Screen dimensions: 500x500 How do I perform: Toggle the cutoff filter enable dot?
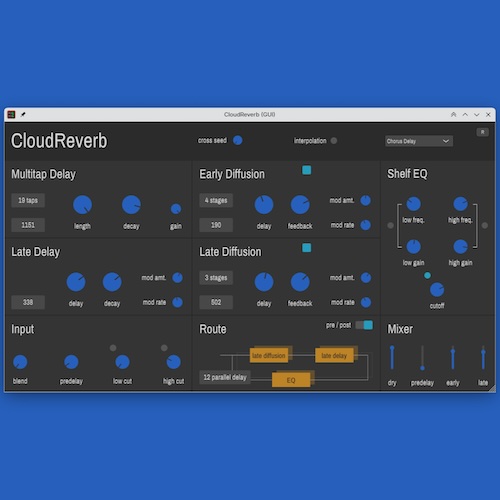pos(427,275)
